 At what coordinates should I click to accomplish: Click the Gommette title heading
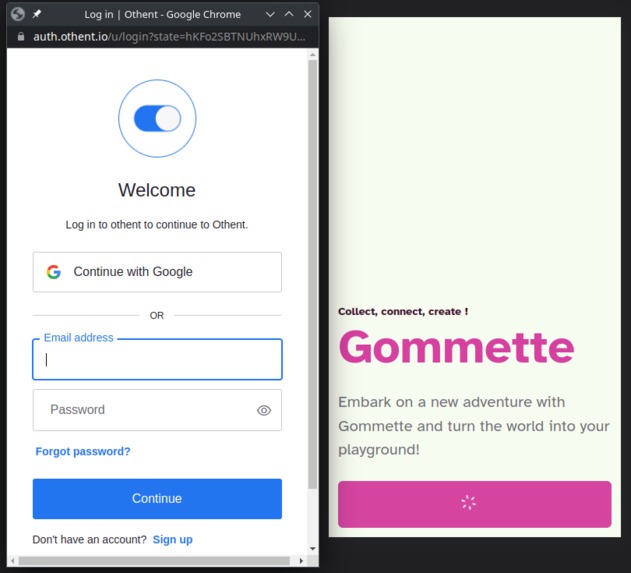click(x=456, y=347)
